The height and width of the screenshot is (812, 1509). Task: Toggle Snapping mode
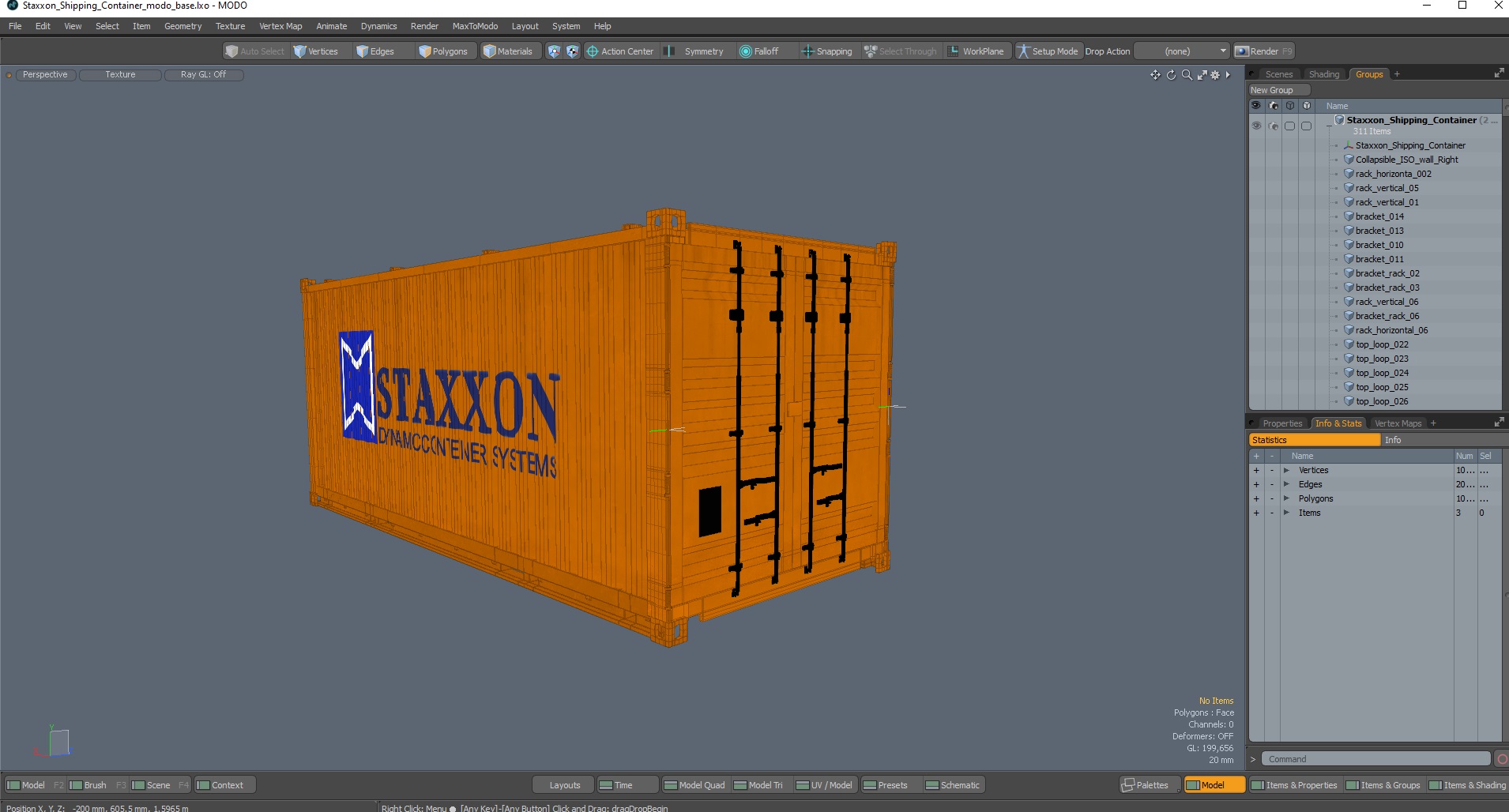[x=827, y=51]
